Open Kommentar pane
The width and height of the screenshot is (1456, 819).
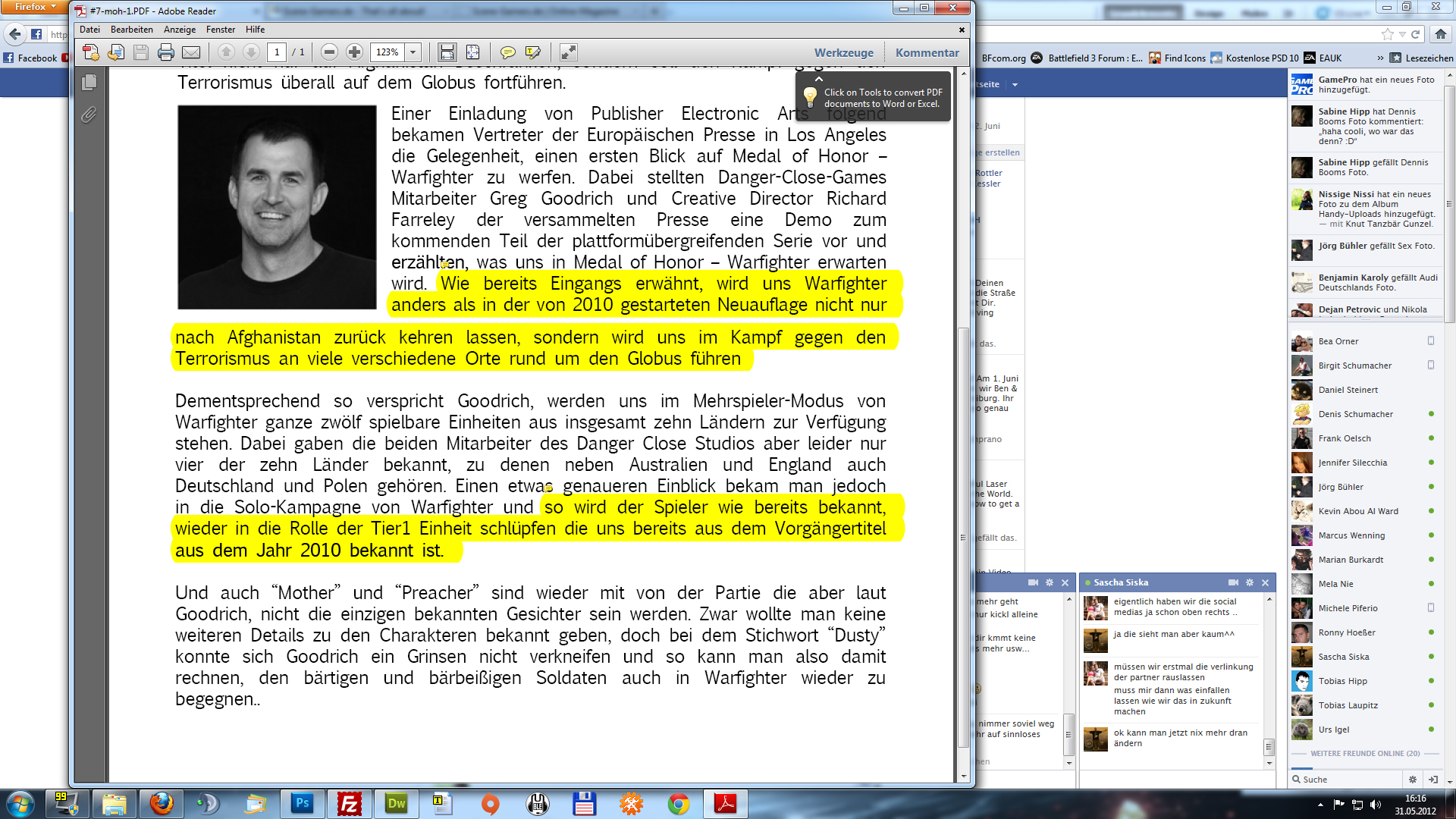(x=927, y=52)
